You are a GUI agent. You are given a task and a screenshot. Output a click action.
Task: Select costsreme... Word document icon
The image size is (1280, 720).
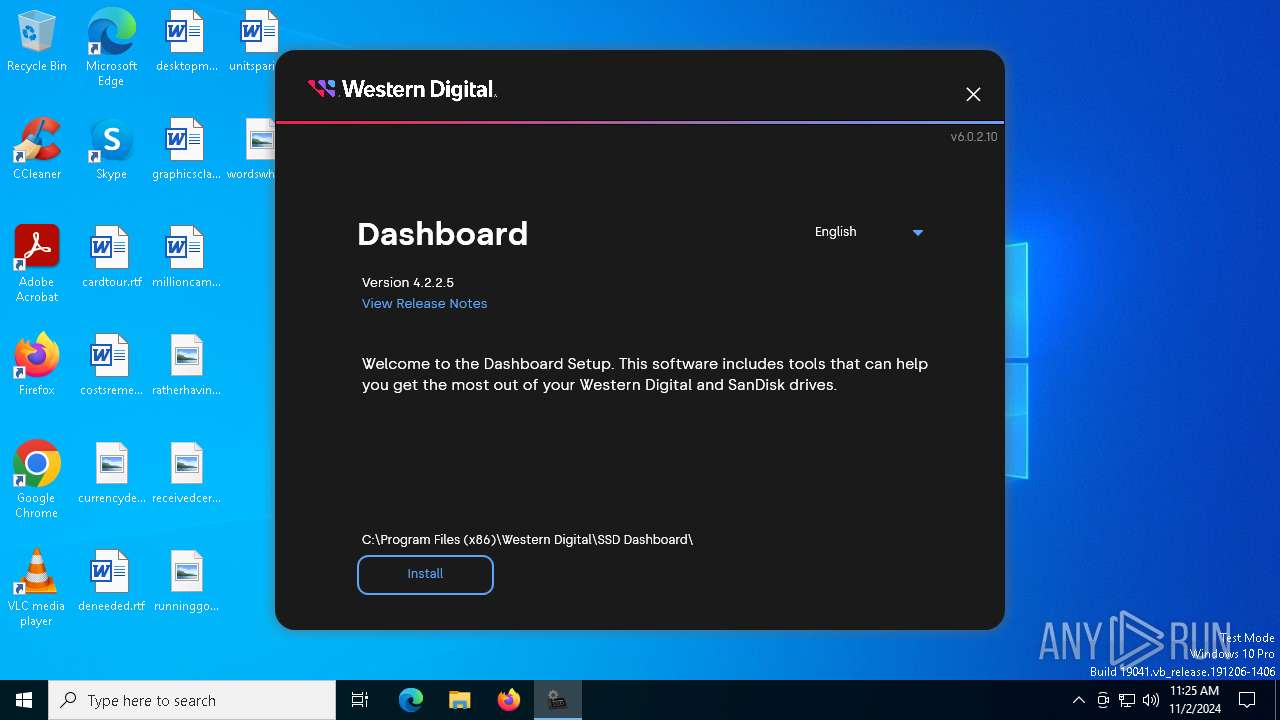click(x=111, y=366)
